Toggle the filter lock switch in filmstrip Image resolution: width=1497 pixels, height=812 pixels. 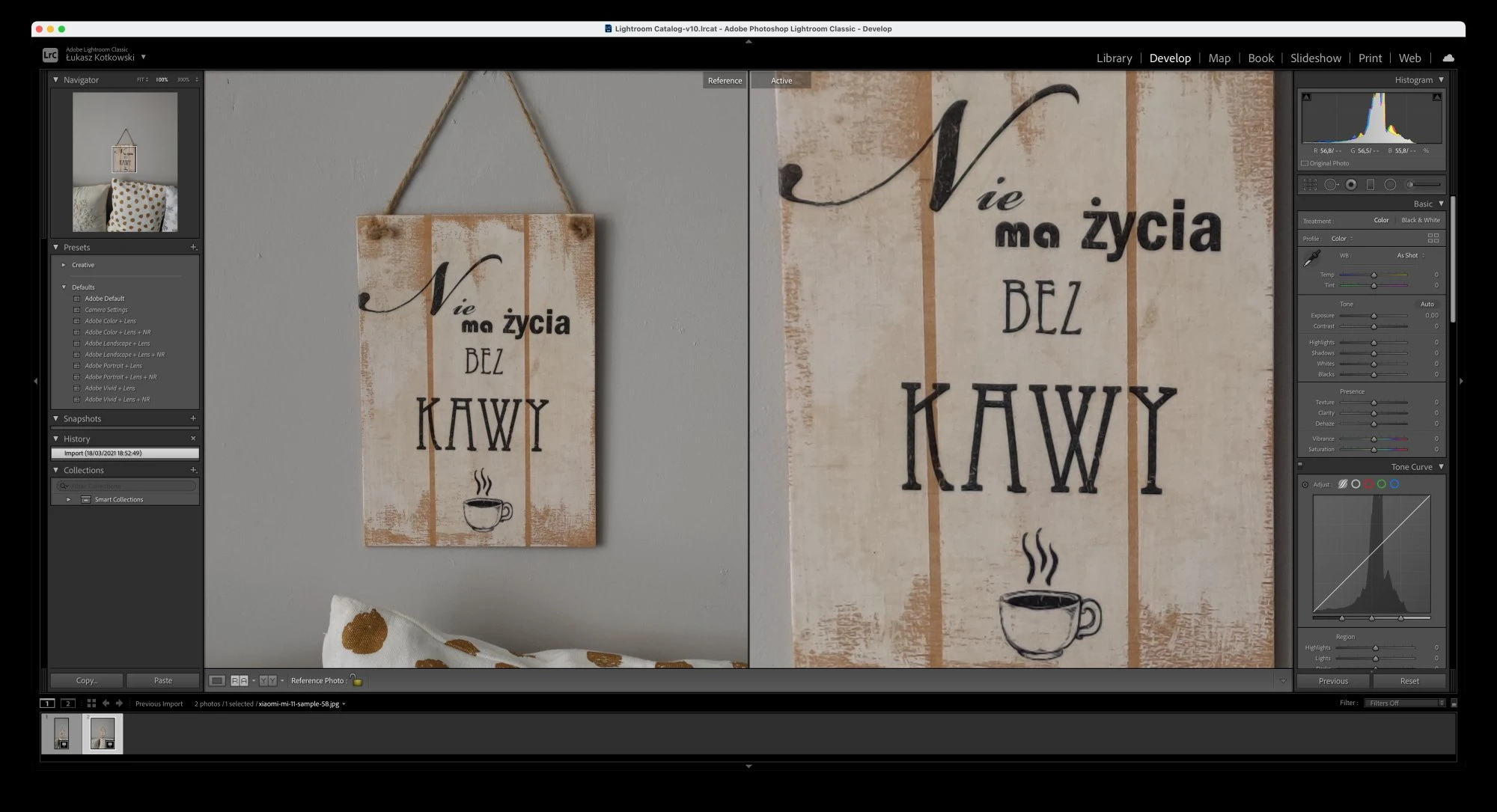[1454, 703]
